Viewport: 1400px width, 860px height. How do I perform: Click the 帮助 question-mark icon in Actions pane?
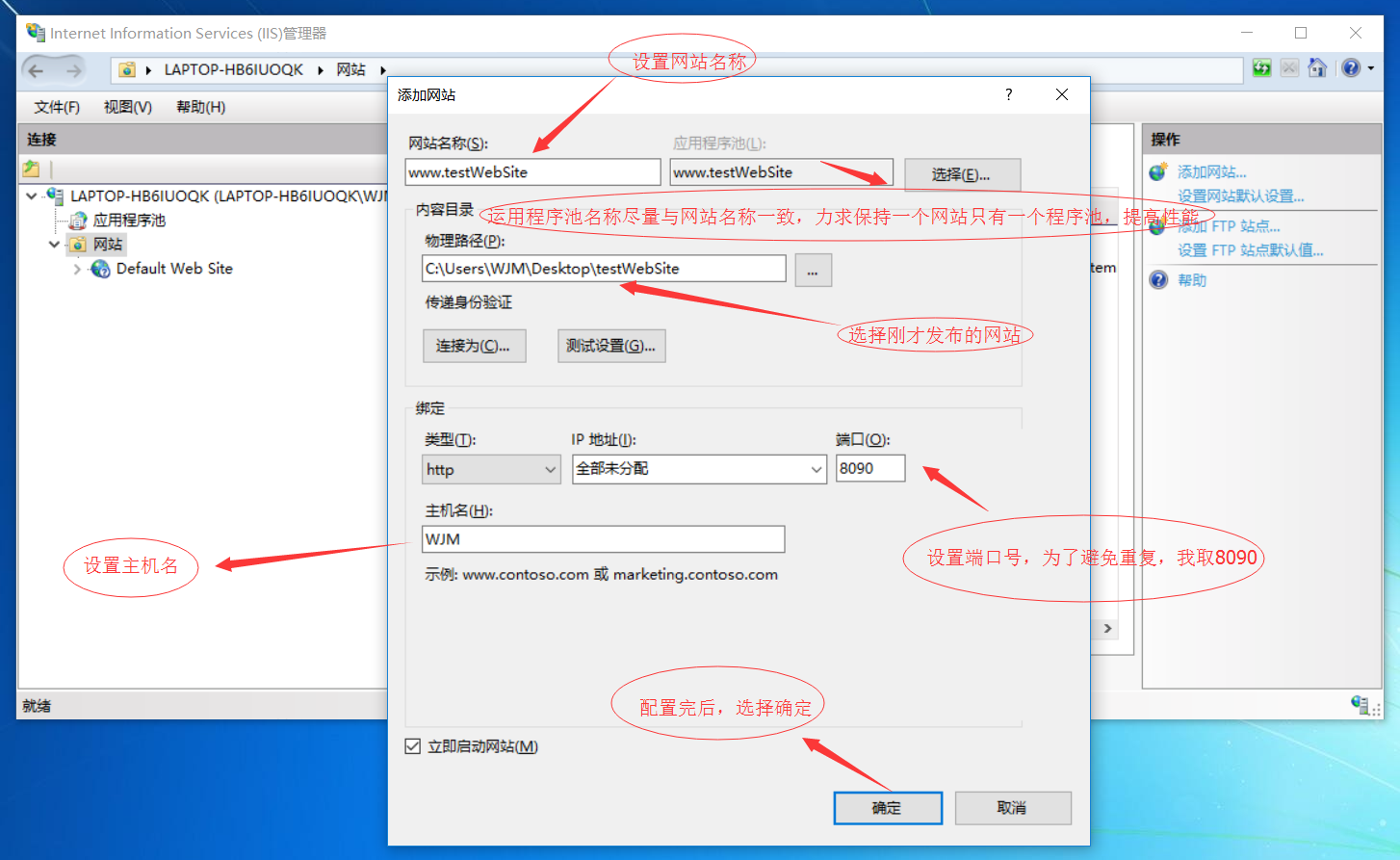1157,280
